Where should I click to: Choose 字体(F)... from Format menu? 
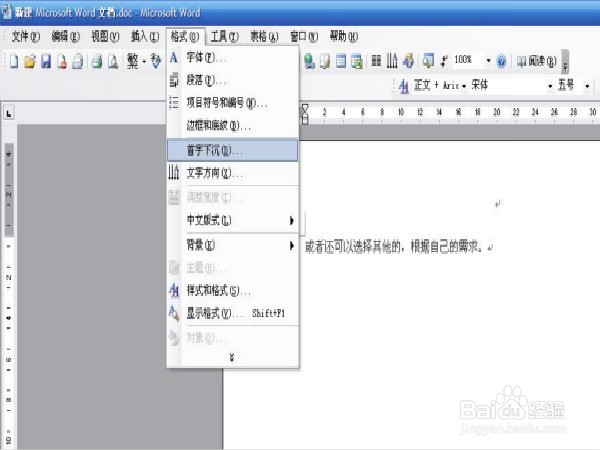click(x=233, y=58)
